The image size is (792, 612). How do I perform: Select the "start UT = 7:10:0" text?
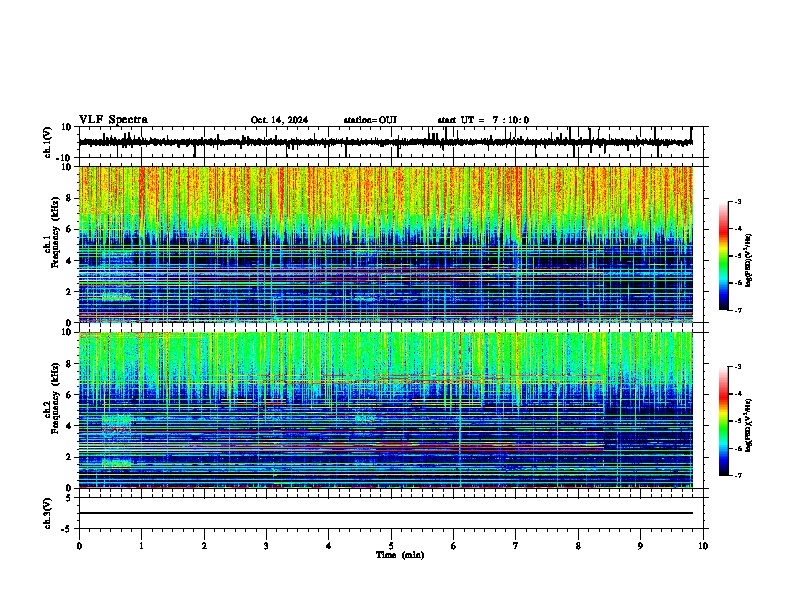(x=483, y=120)
